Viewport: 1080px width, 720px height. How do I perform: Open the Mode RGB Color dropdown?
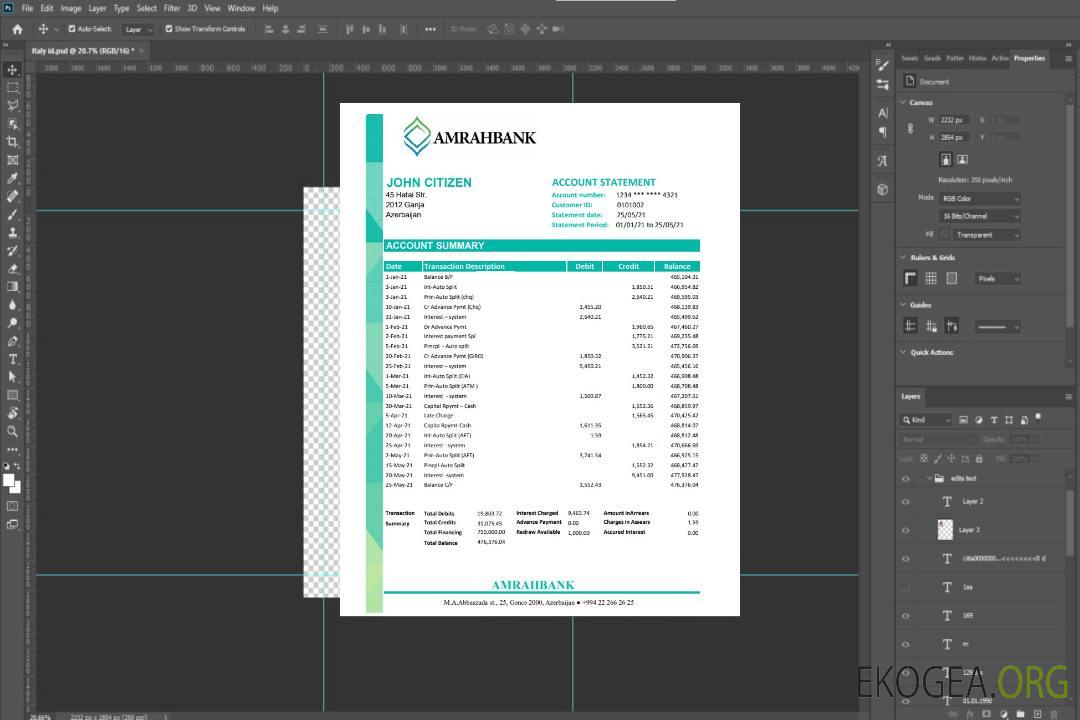(979, 198)
